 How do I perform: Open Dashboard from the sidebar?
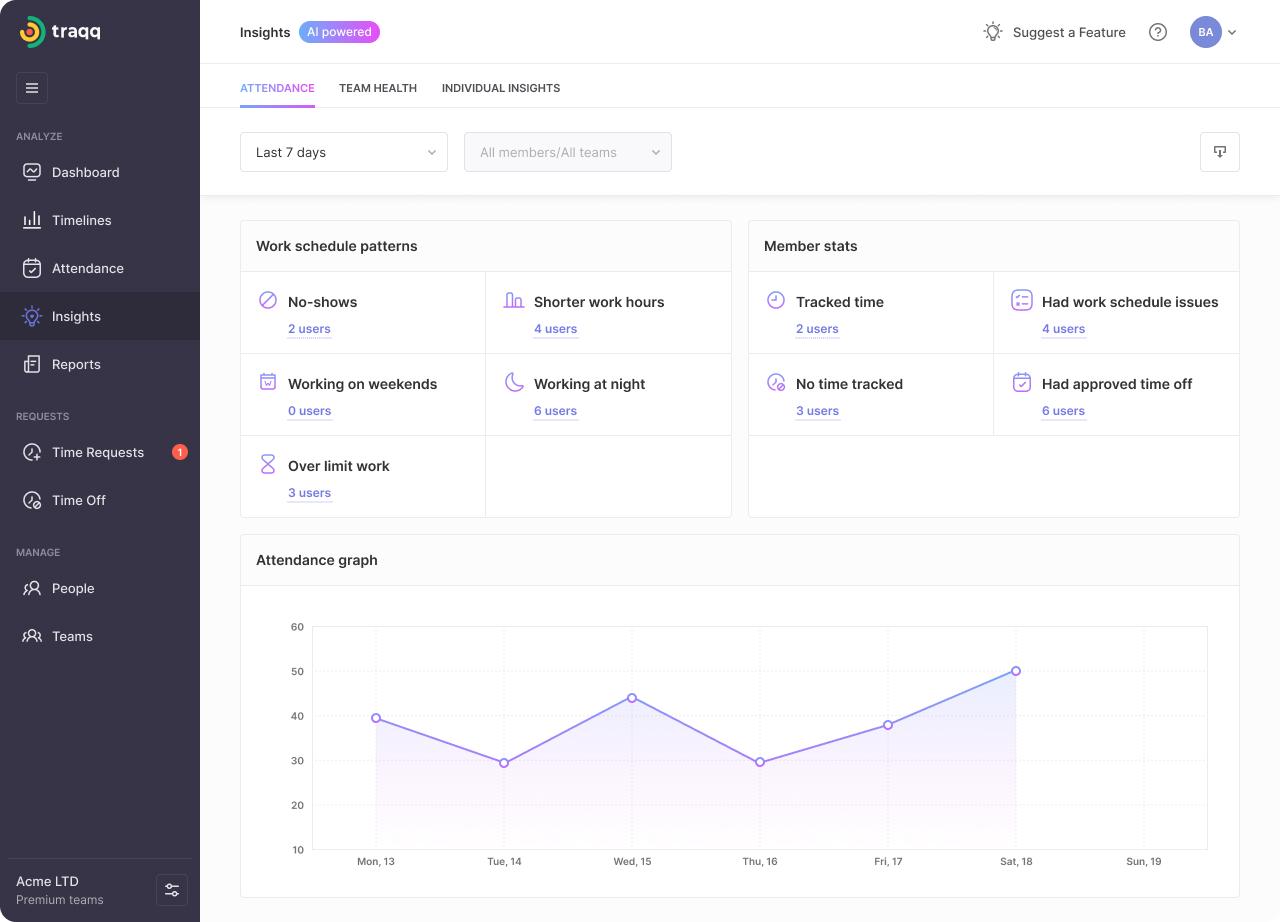(85, 172)
